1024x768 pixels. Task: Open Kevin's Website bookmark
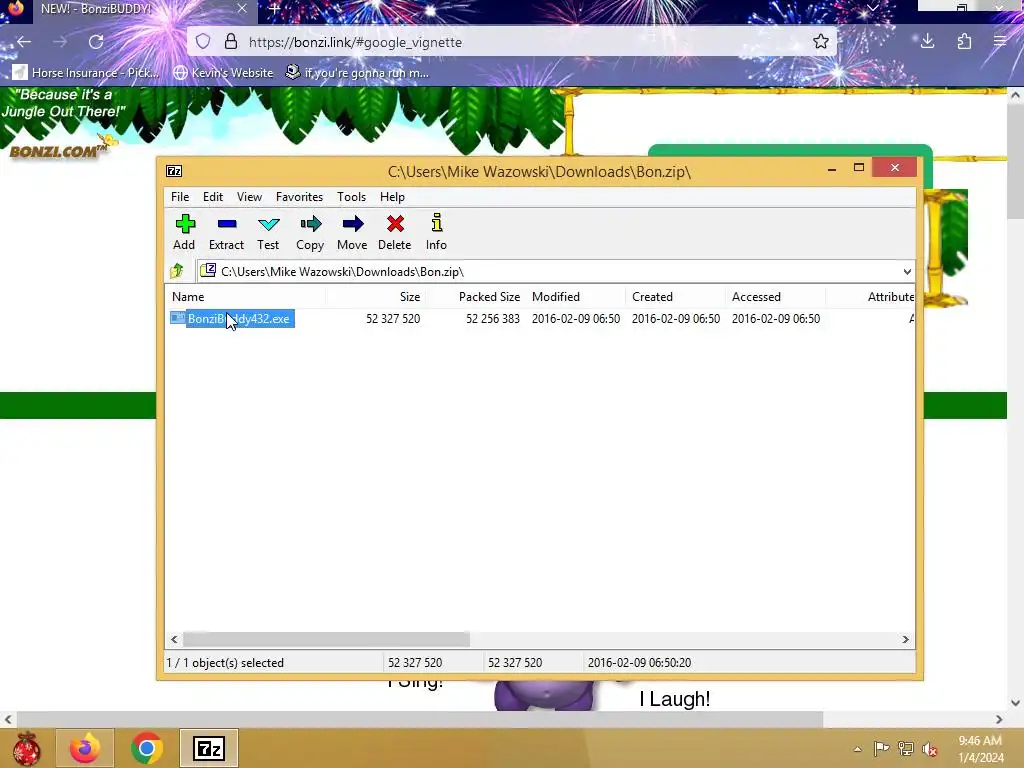coord(223,72)
